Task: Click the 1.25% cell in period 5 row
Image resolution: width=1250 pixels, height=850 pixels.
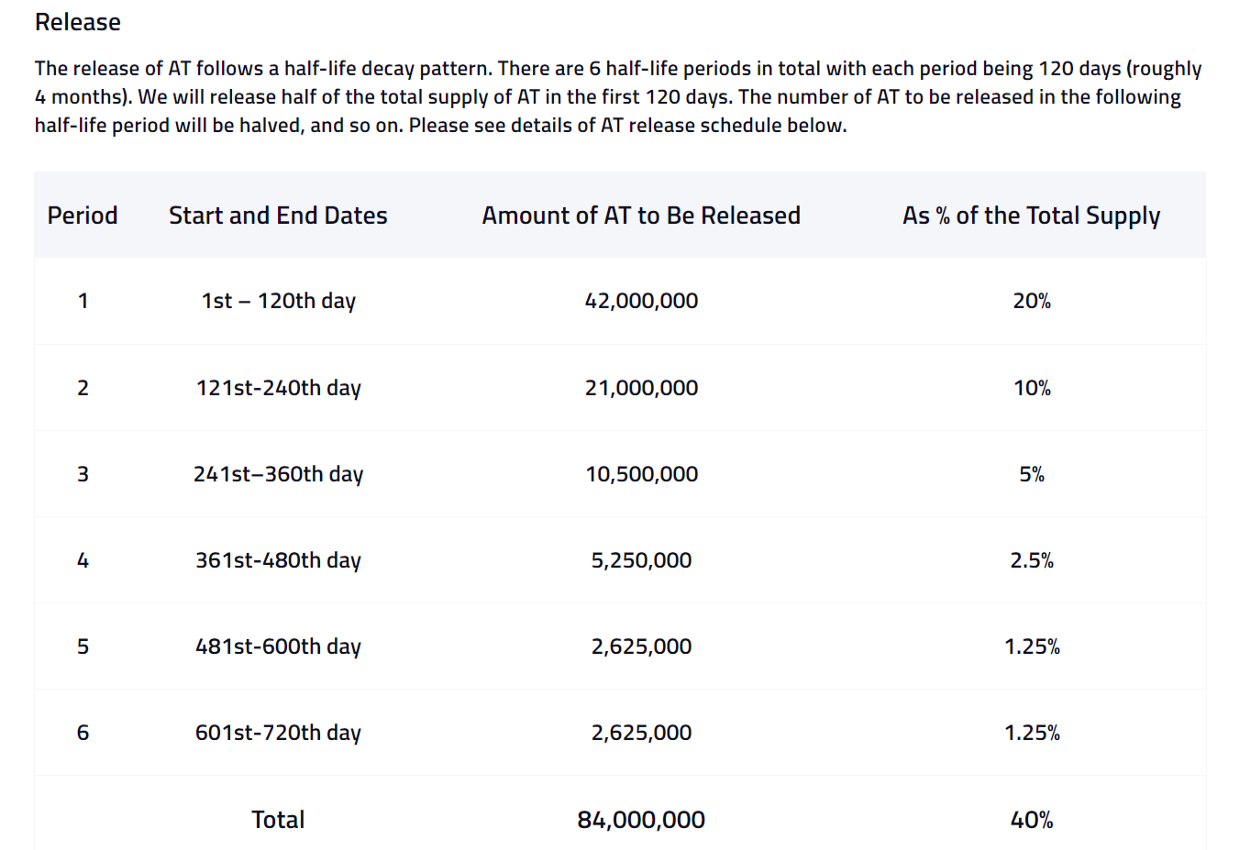Action: 1031,646
